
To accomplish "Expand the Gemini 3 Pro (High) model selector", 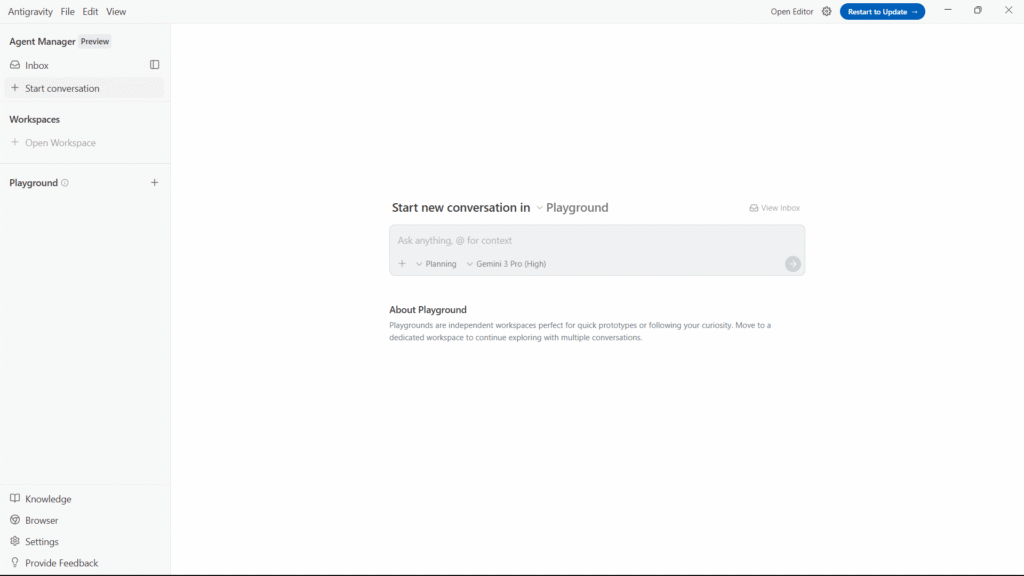I will (506, 264).
